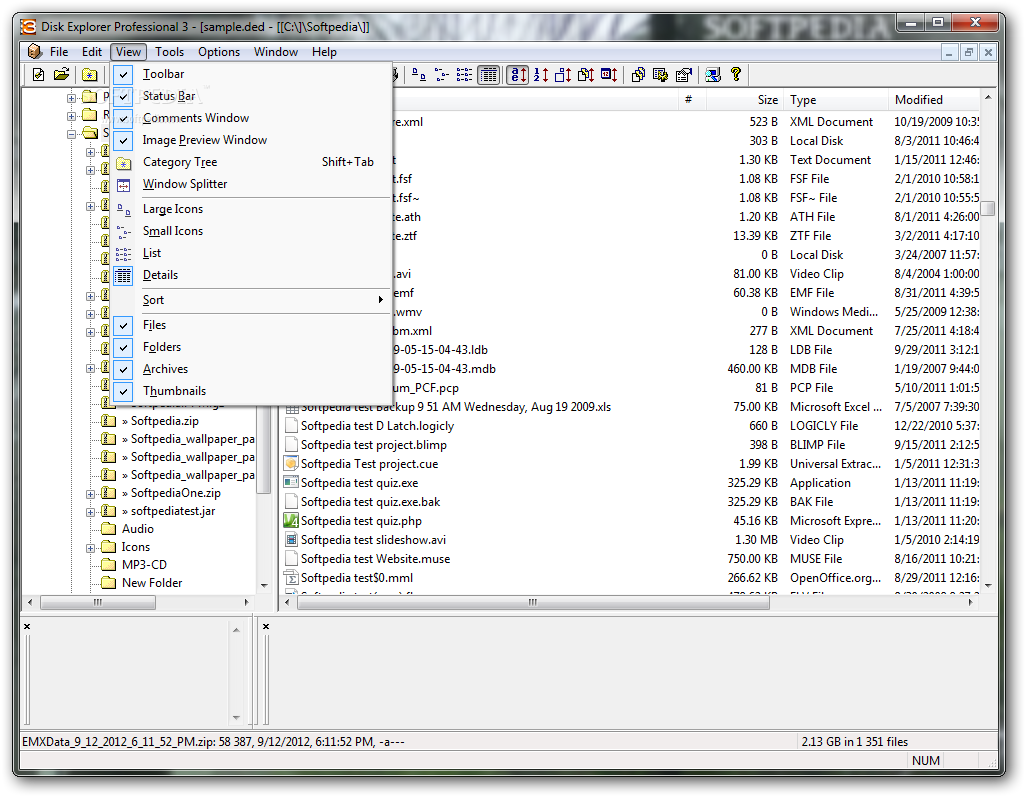Viewport: 1026px width, 797px height.
Task: Expand the R folder tree node
Action: pyautogui.click(x=71, y=116)
